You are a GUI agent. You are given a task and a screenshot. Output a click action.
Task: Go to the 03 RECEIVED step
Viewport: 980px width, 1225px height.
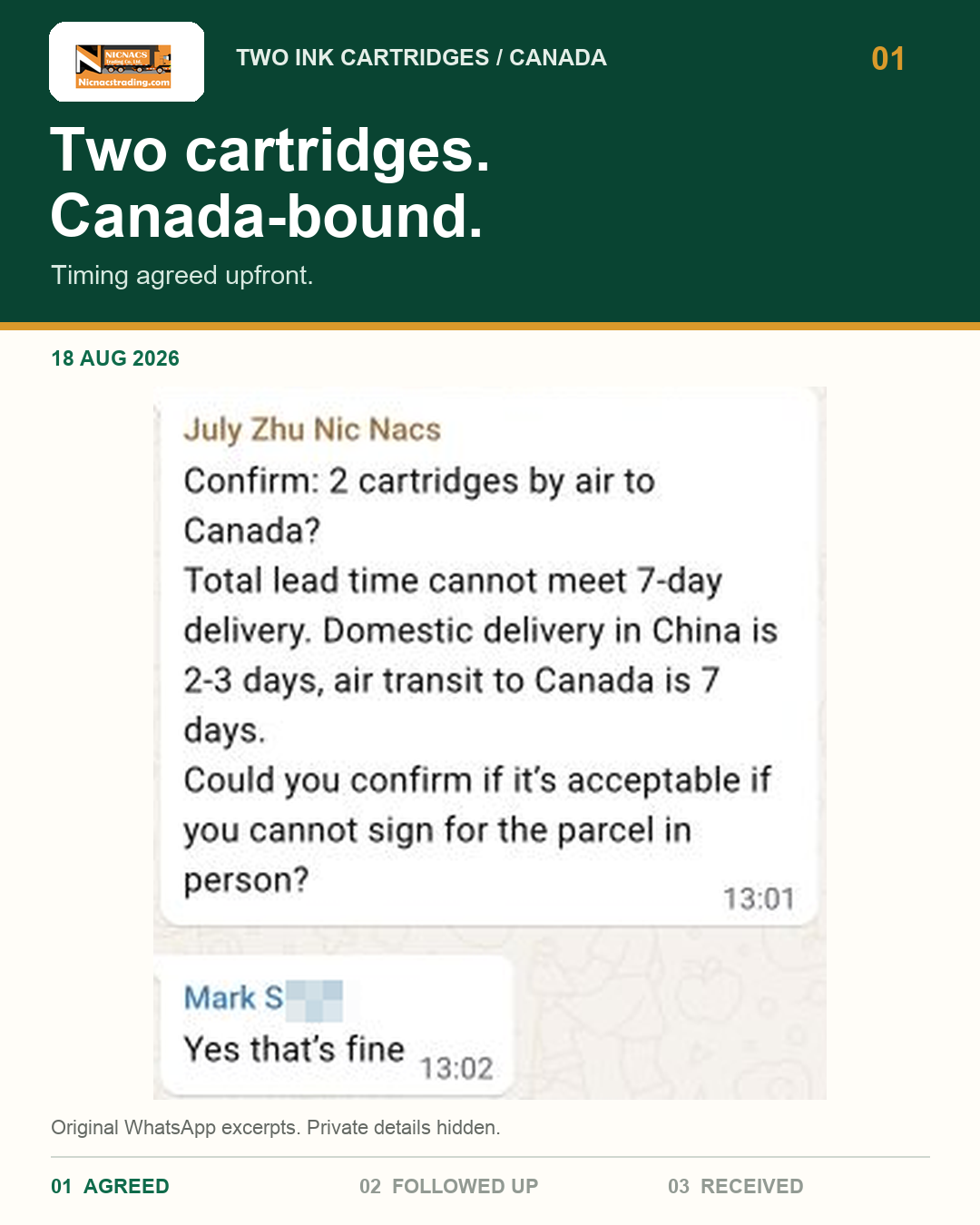pyautogui.click(x=735, y=1186)
